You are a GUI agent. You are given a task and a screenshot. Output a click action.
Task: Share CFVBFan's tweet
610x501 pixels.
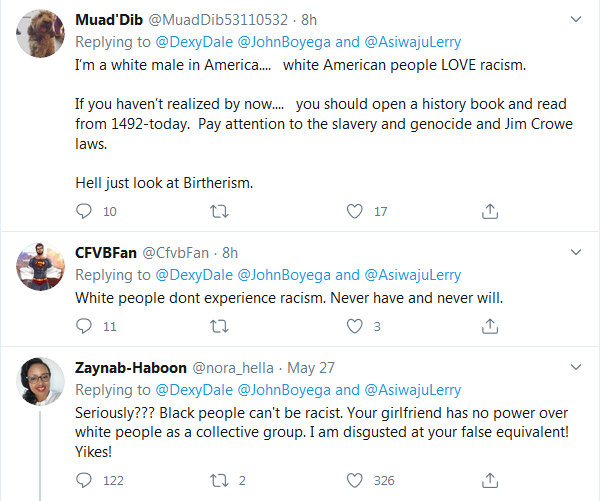coord(490,326)
